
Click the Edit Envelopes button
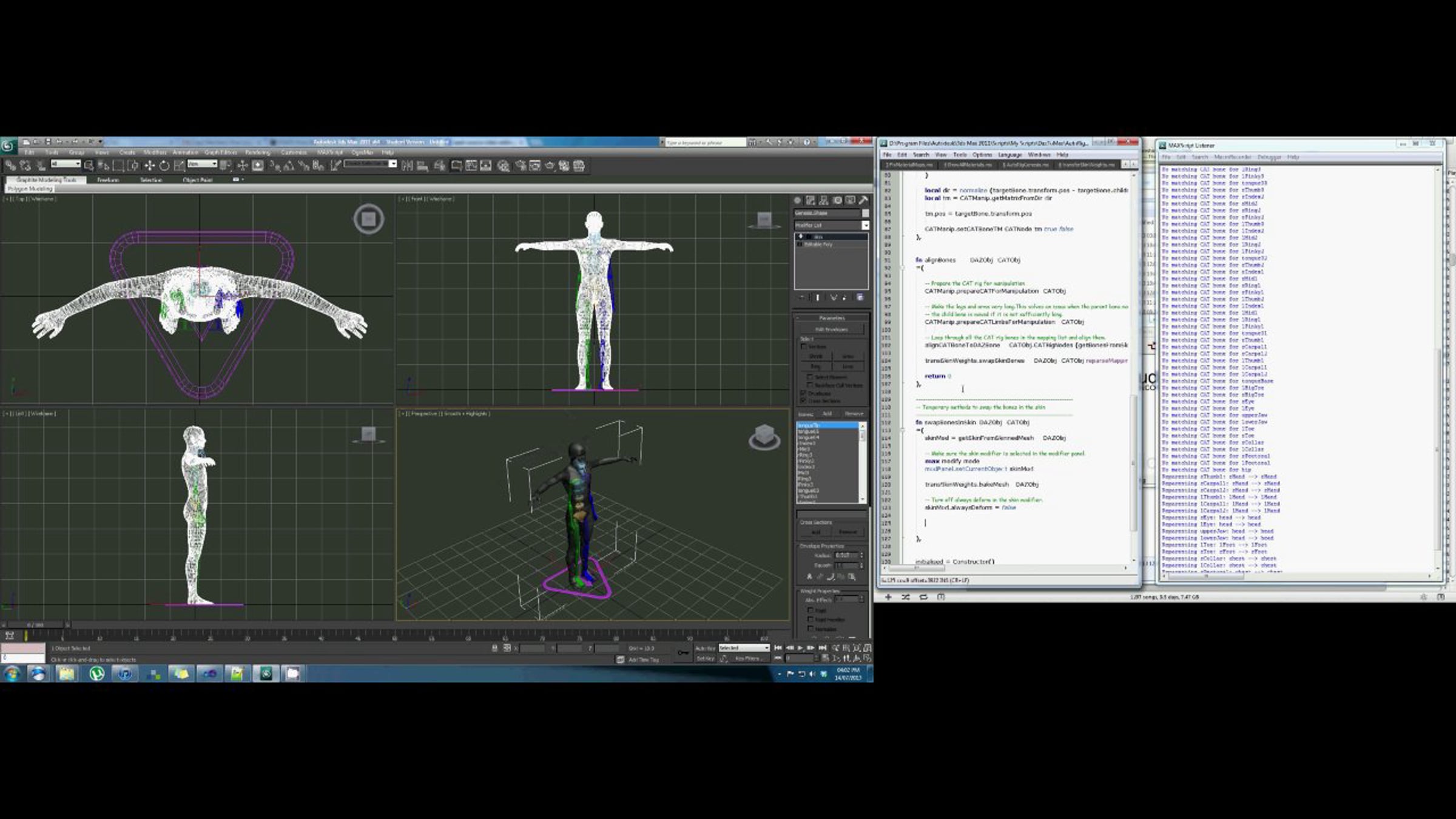[x=832, y=329]
